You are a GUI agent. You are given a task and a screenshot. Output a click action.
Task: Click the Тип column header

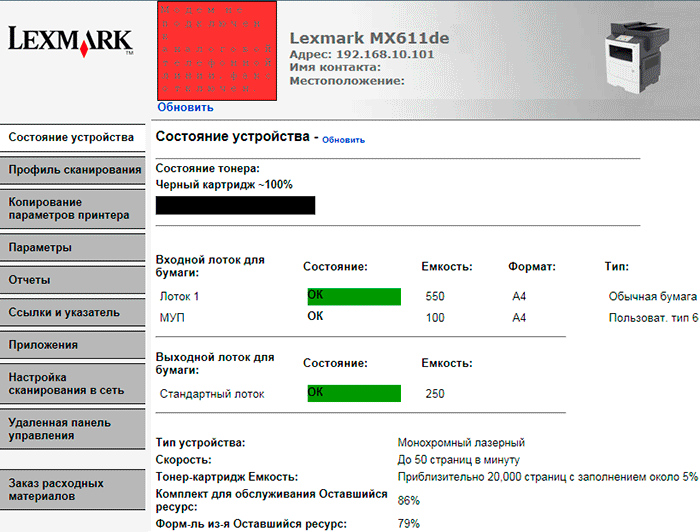click(617, 267)
